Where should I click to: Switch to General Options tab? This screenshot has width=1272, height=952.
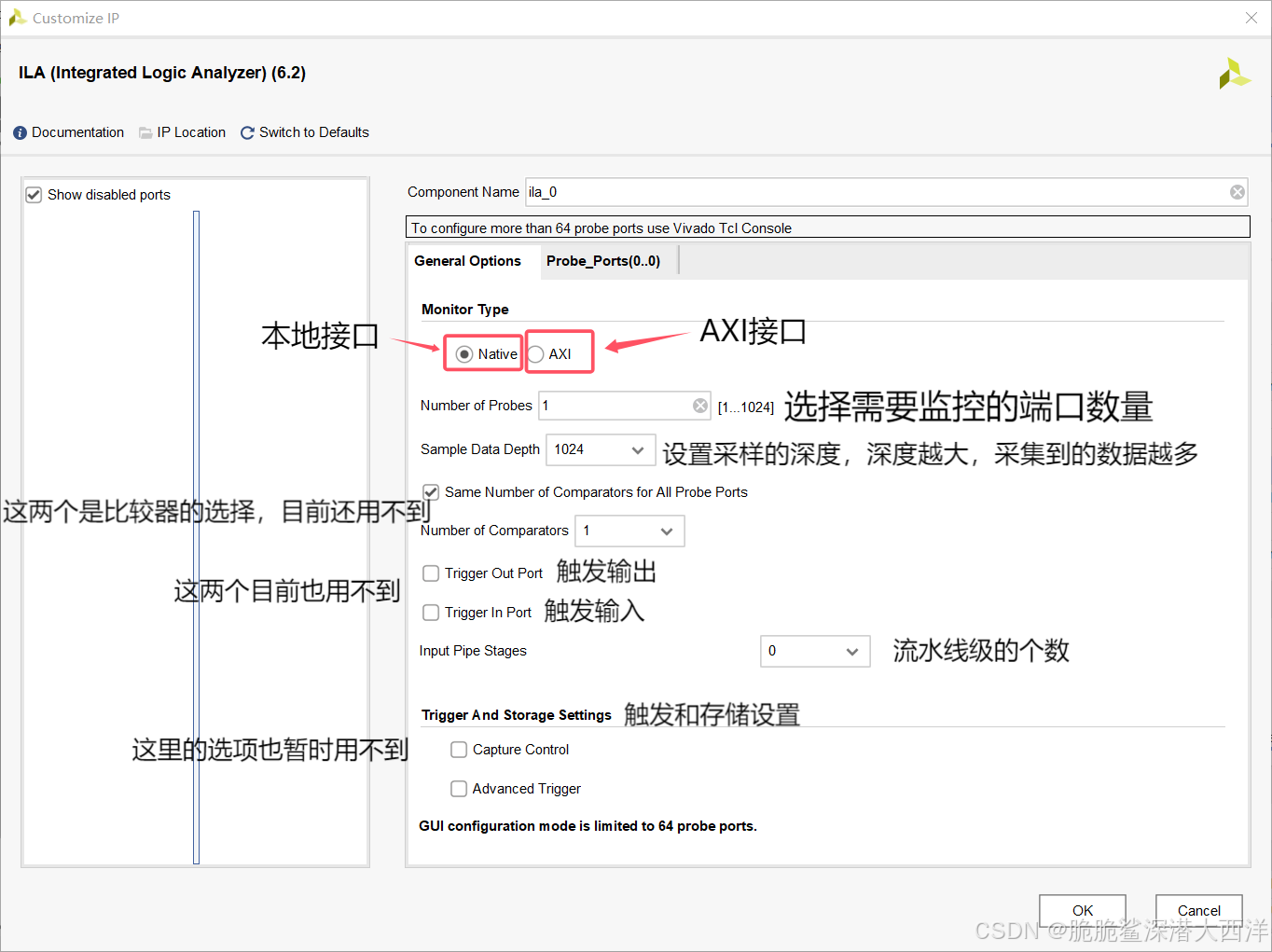(x=467, y=261)
